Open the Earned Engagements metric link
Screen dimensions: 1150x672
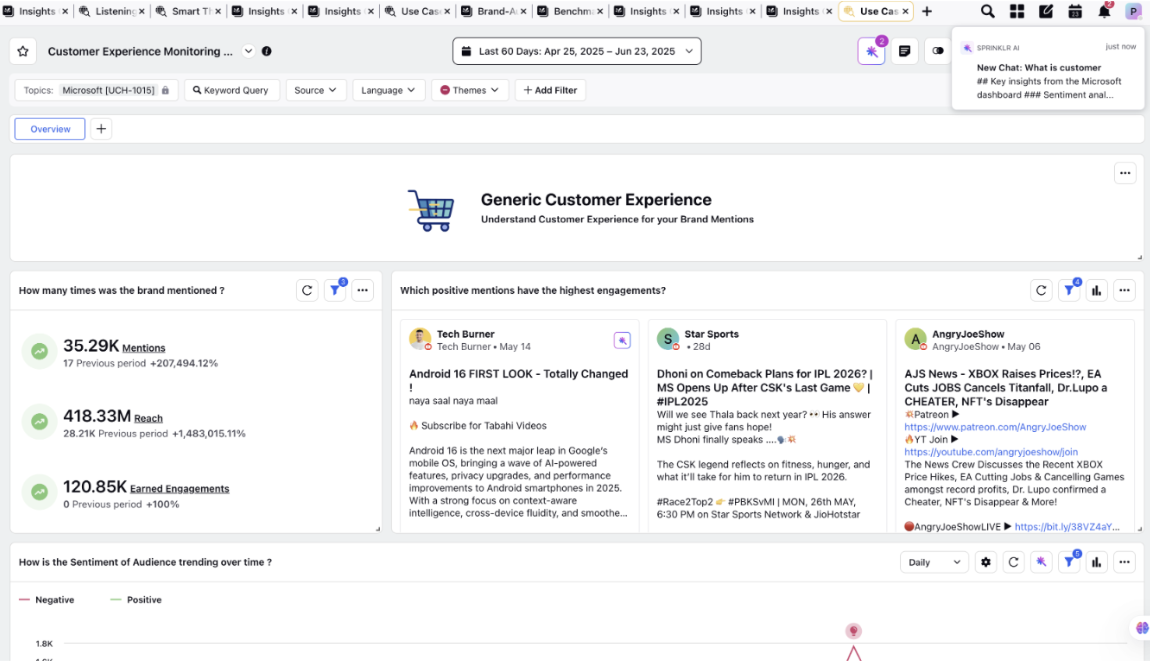click(180, 489)
